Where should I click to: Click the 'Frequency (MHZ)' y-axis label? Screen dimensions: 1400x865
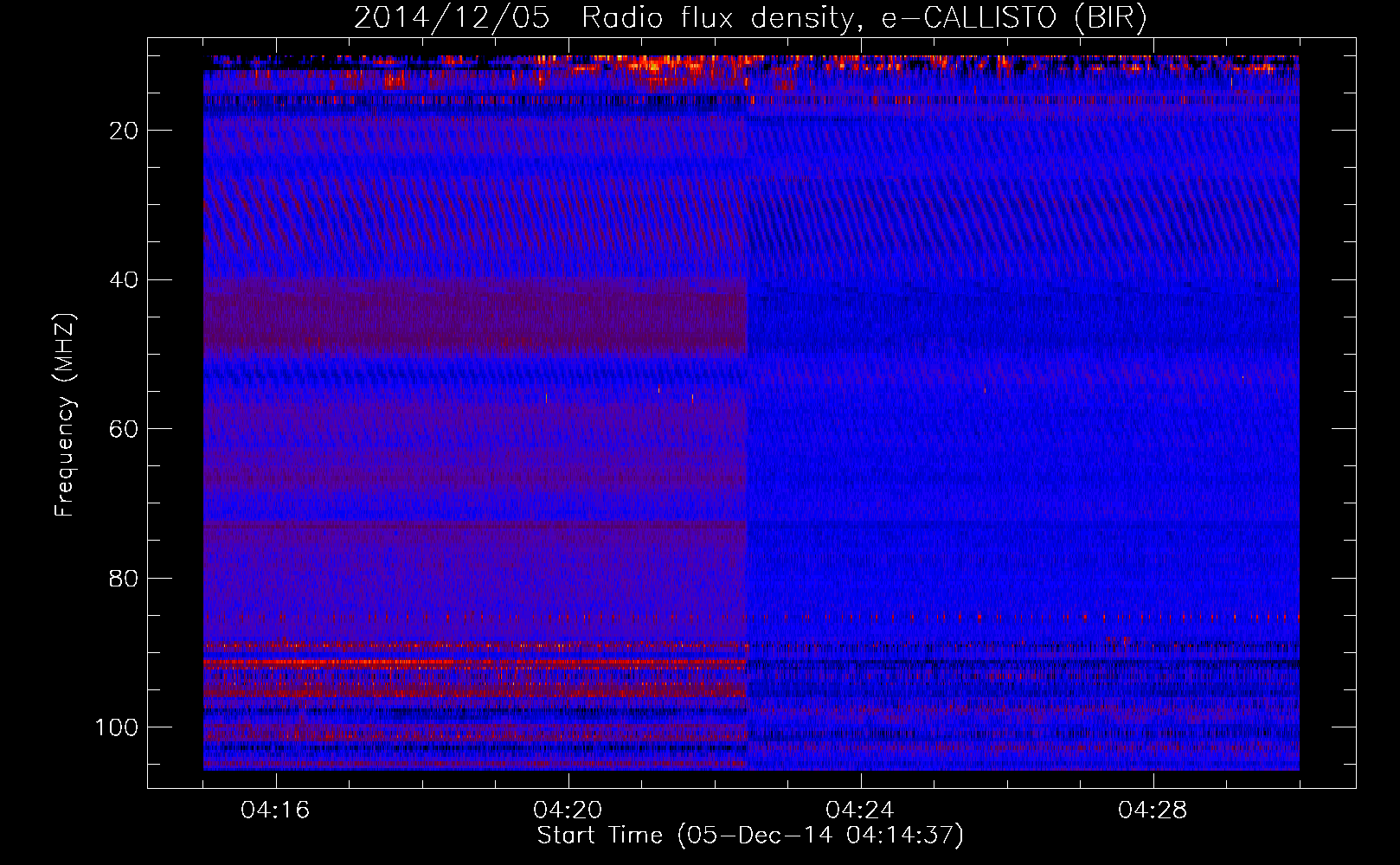65,414
